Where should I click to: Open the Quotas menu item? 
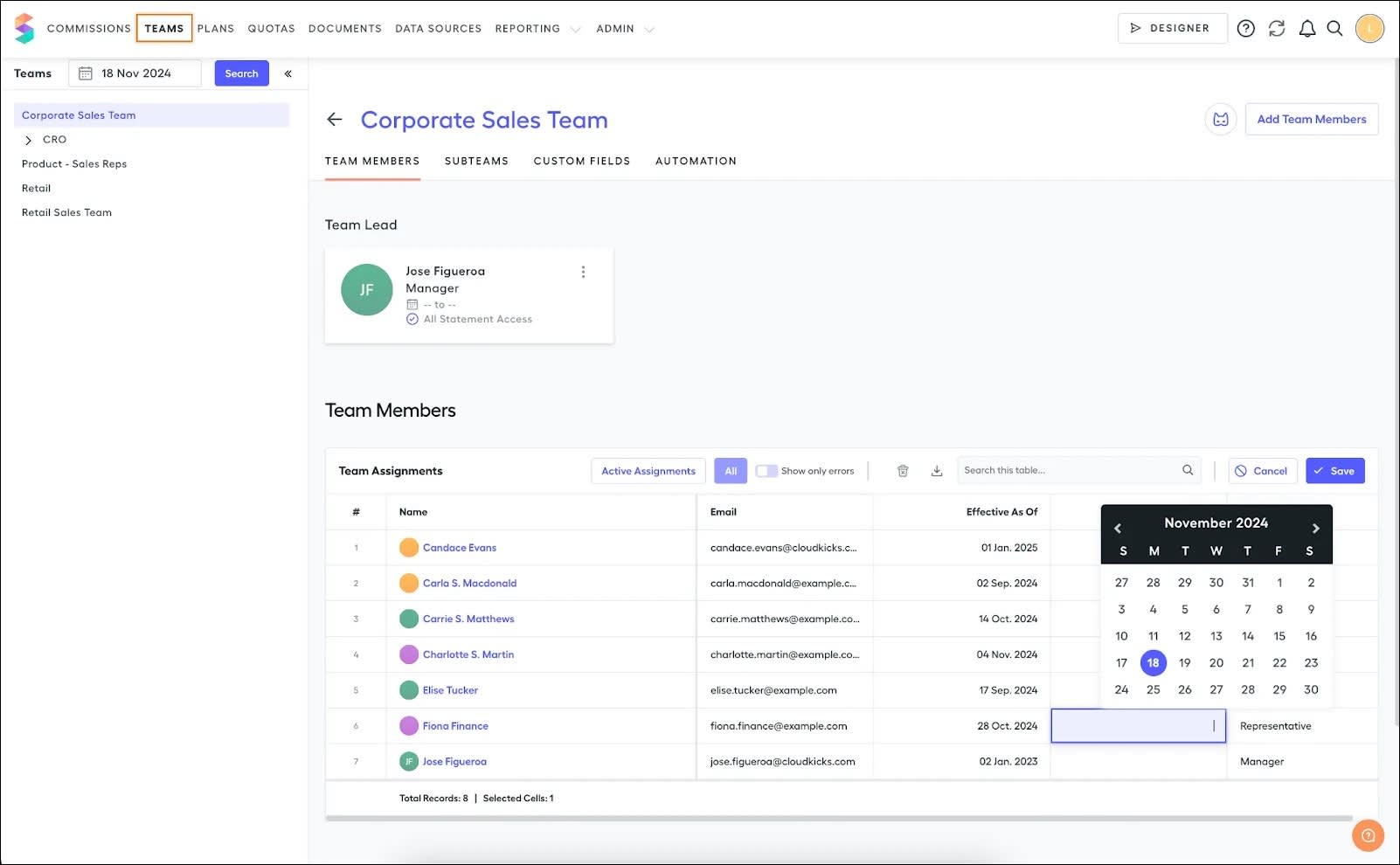272,29
